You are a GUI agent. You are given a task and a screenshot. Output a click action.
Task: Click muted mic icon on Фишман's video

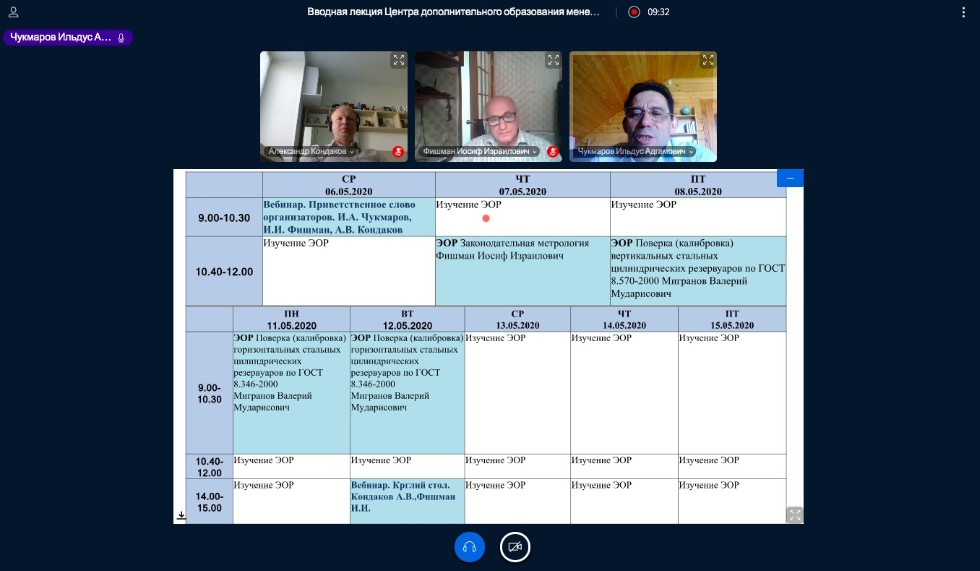coord(553,152)
